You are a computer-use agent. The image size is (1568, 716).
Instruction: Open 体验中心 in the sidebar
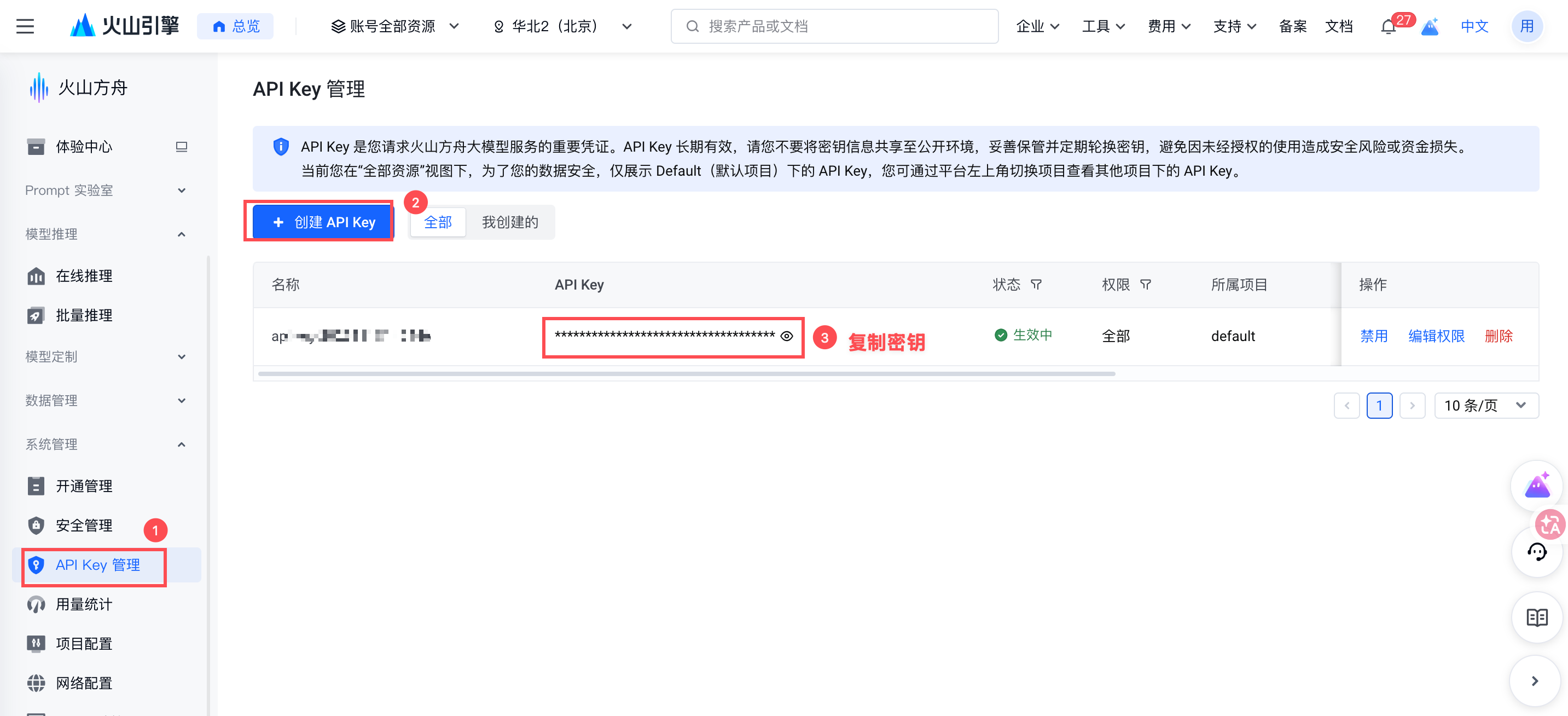84,147
